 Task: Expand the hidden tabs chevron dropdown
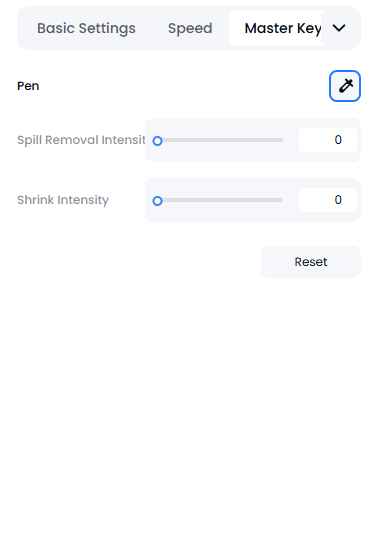tap(339, 28)
